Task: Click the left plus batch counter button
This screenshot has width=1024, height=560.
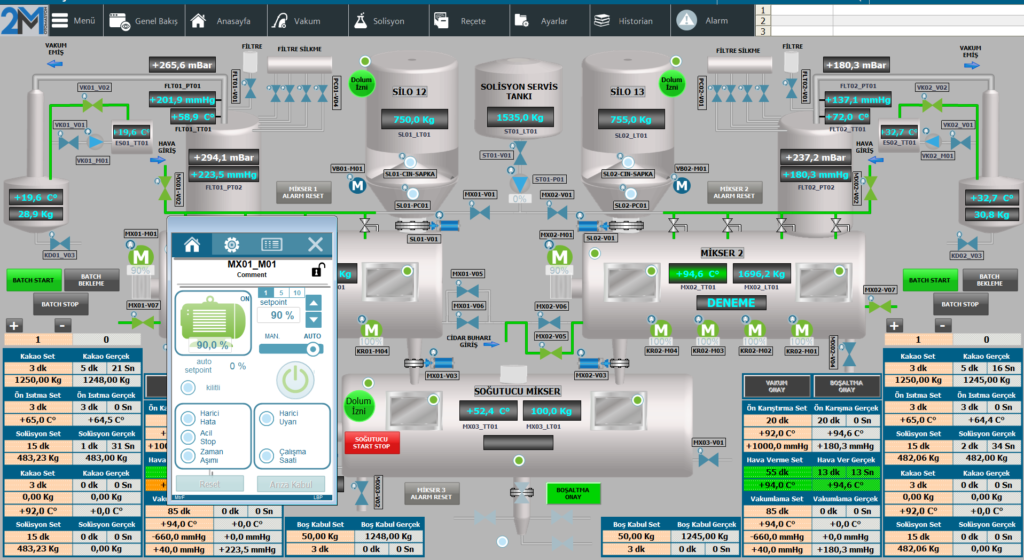Action: point(14,325)
